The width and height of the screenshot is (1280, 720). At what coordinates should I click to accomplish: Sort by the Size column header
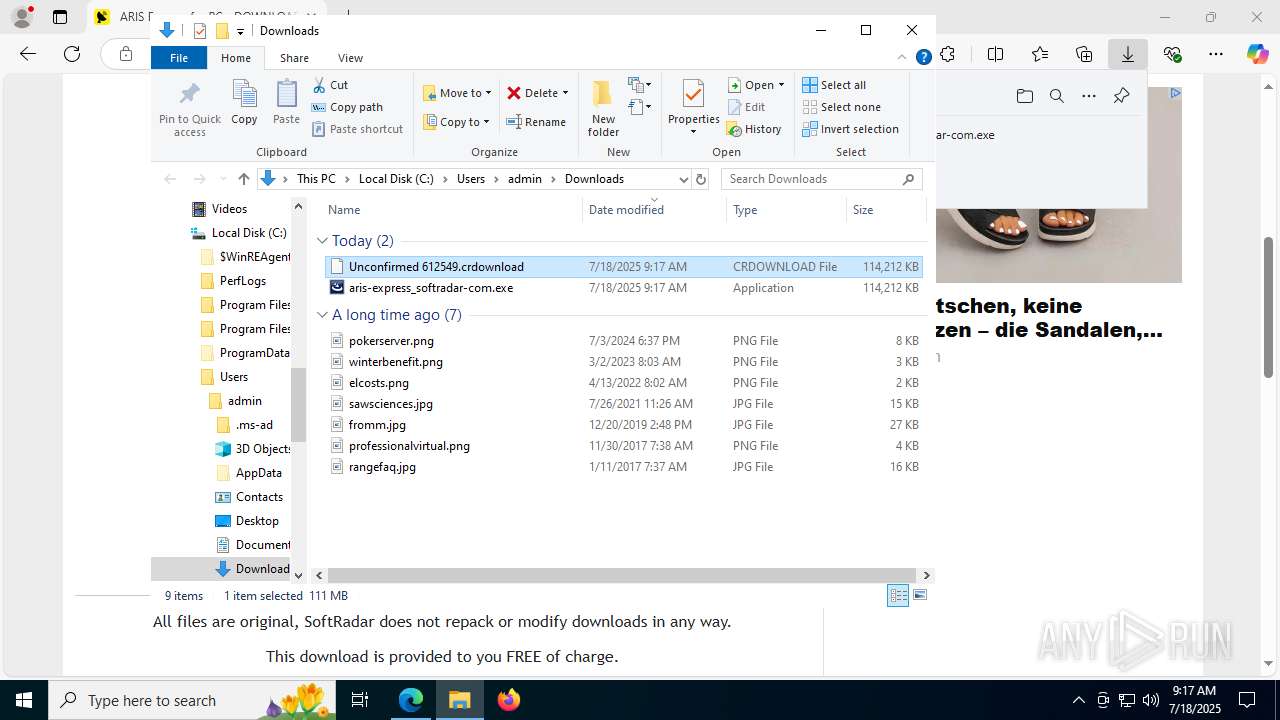click(x=863, y=210)
